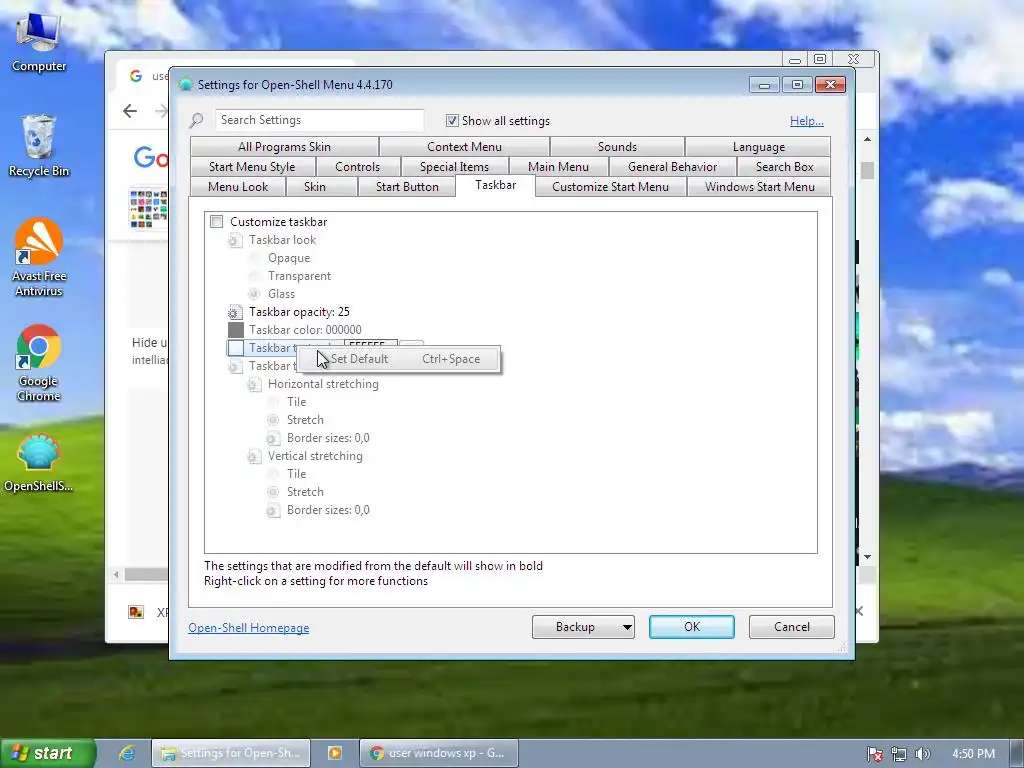Switch to the Windows Start Menu tab
This screenshot has height=768, width=1024.
[760, 187]
